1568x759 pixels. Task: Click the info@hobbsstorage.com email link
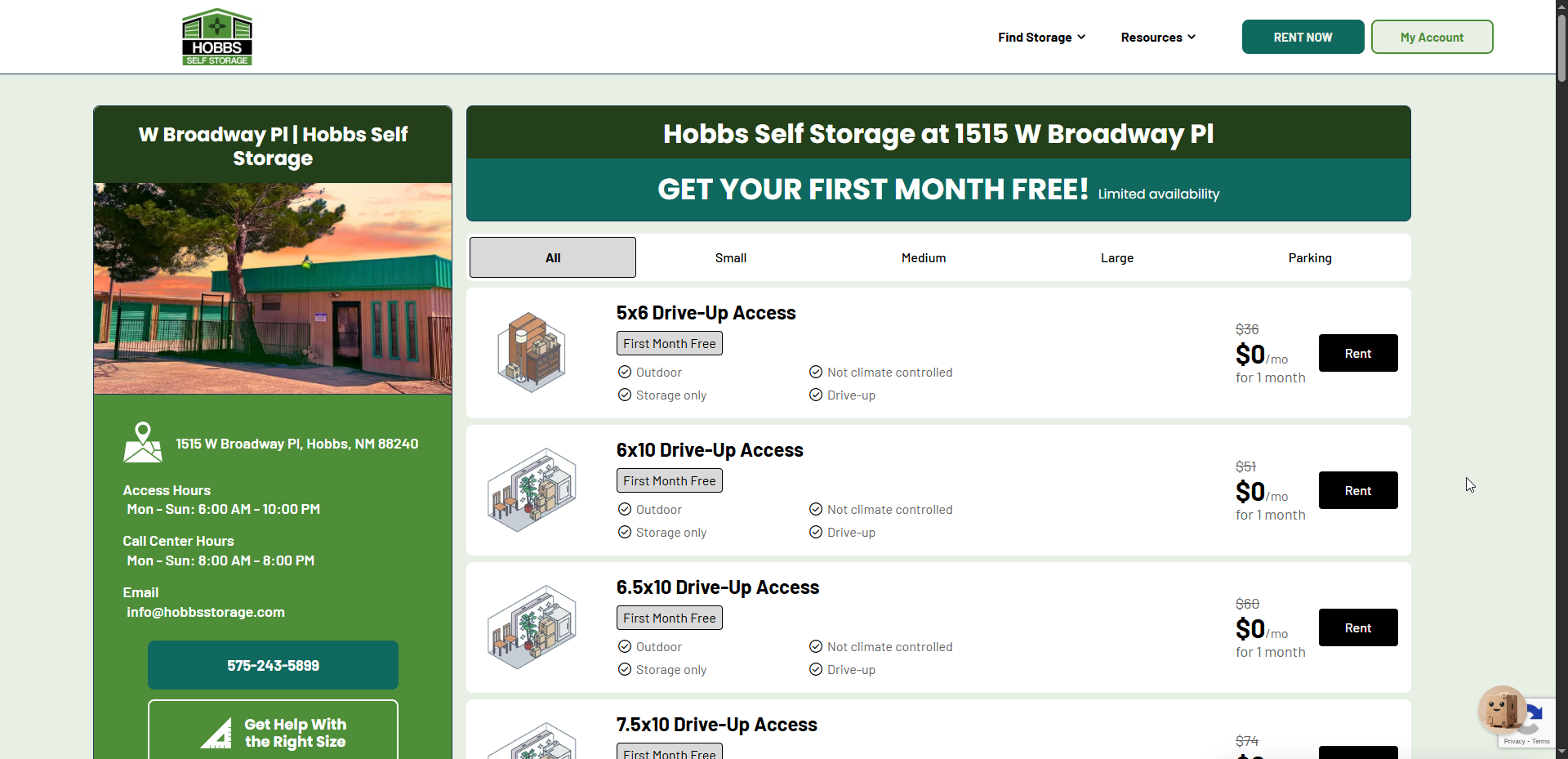tap(206, 612)
